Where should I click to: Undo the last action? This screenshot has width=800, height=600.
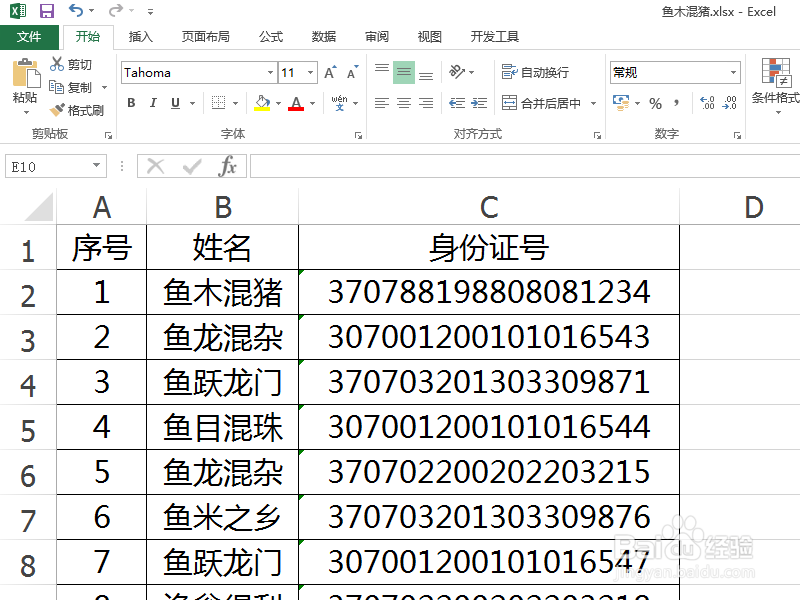76,10
